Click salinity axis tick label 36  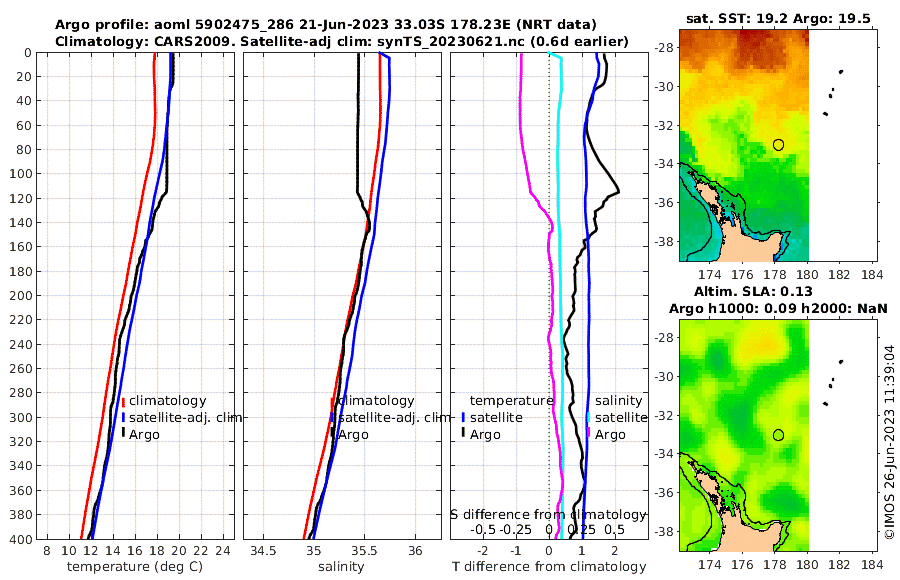coord(415,551)
